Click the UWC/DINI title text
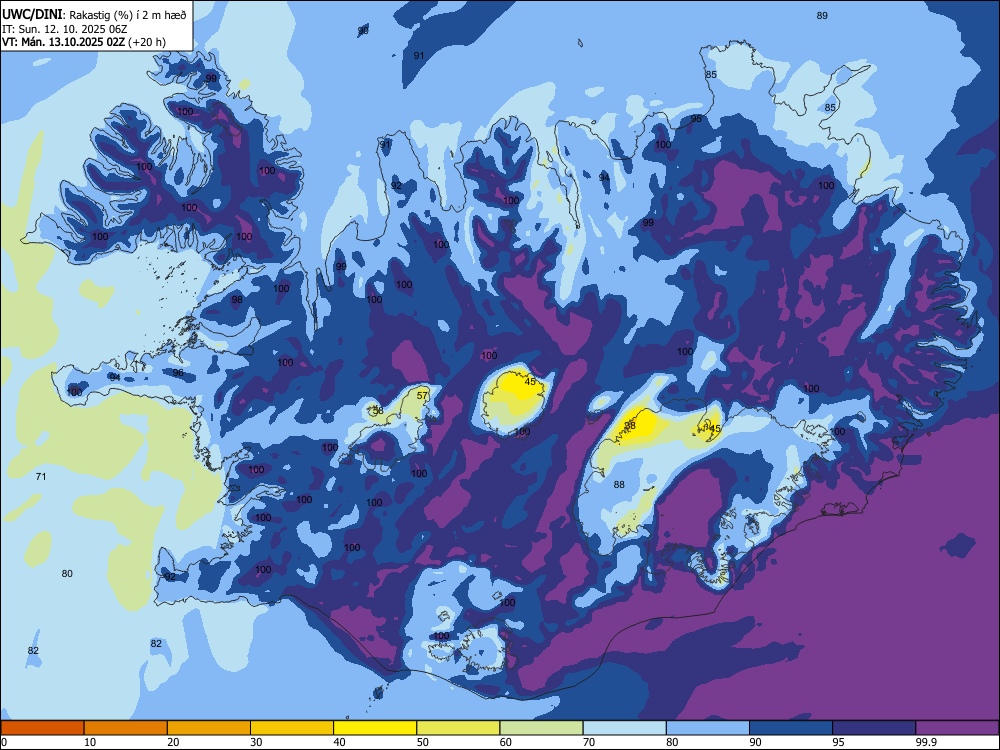Image resolution: width=1000 pixels, height=750 pixels. pos(32,15)
